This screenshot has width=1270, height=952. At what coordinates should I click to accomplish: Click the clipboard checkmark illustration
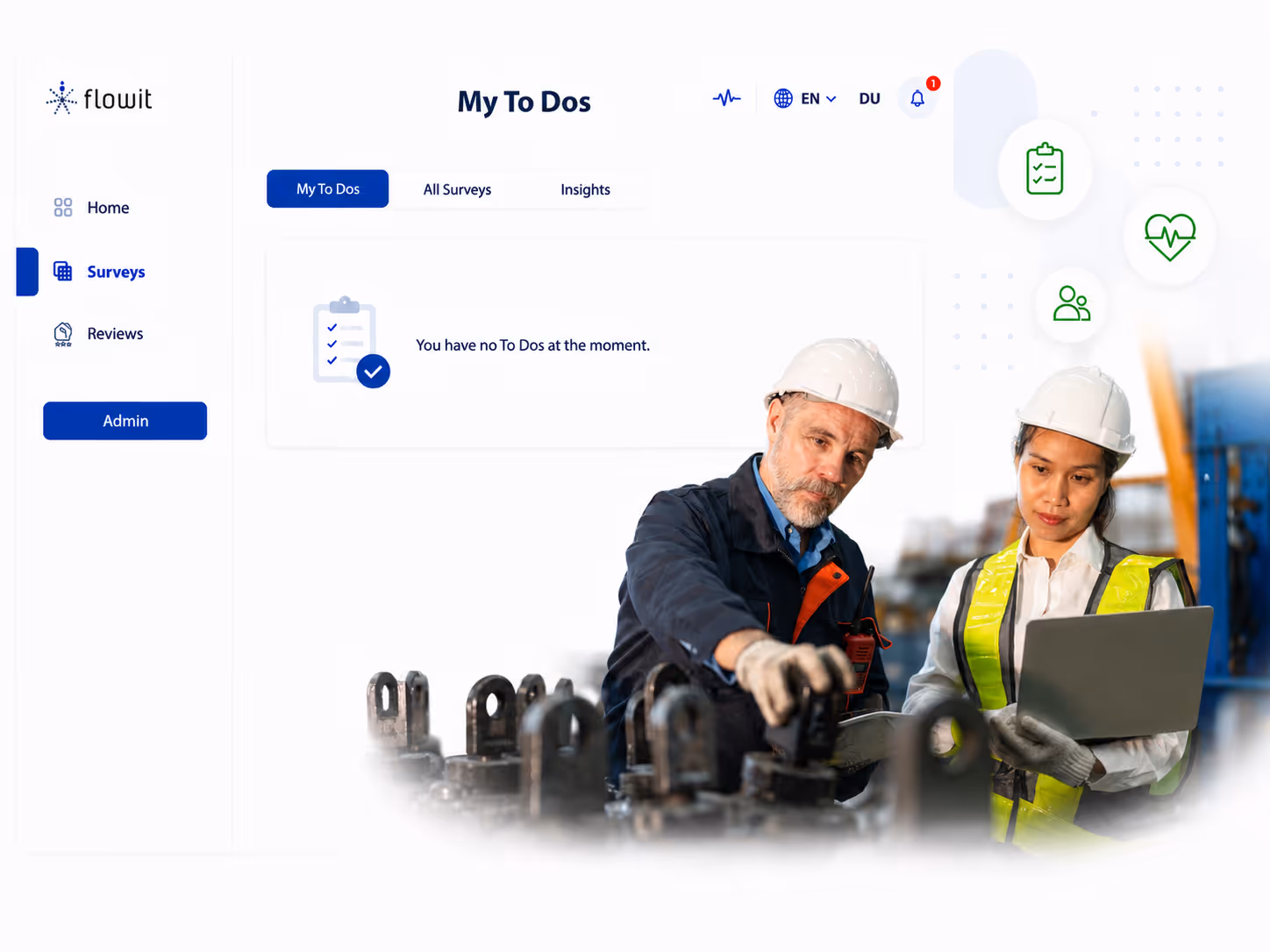pyautogui.click(x=351, y=343)
